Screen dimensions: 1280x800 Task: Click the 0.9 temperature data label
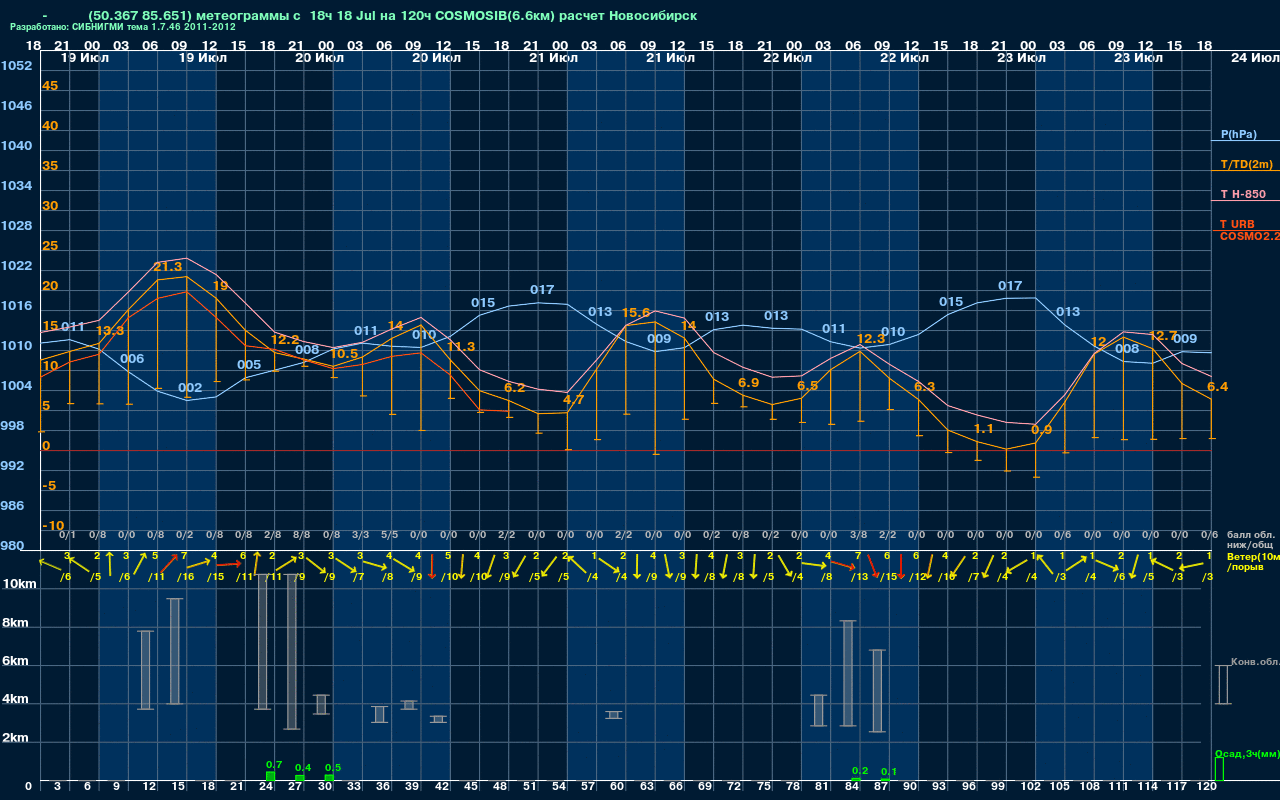[1041, 430]
